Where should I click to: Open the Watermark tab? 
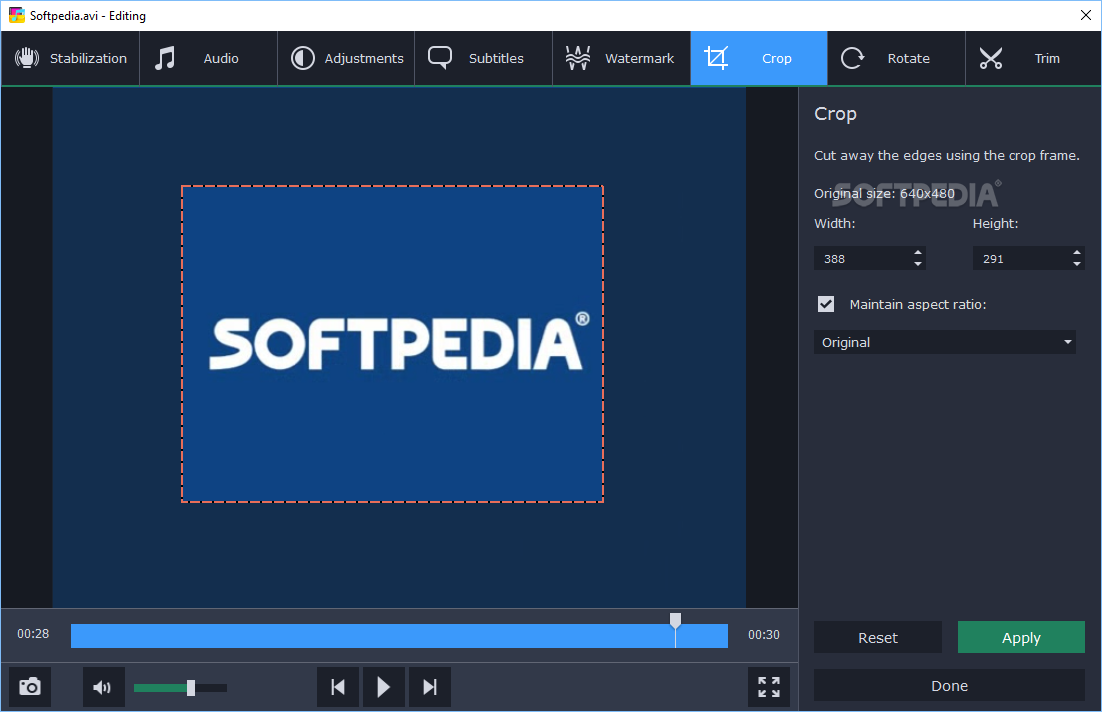point(621,58)
